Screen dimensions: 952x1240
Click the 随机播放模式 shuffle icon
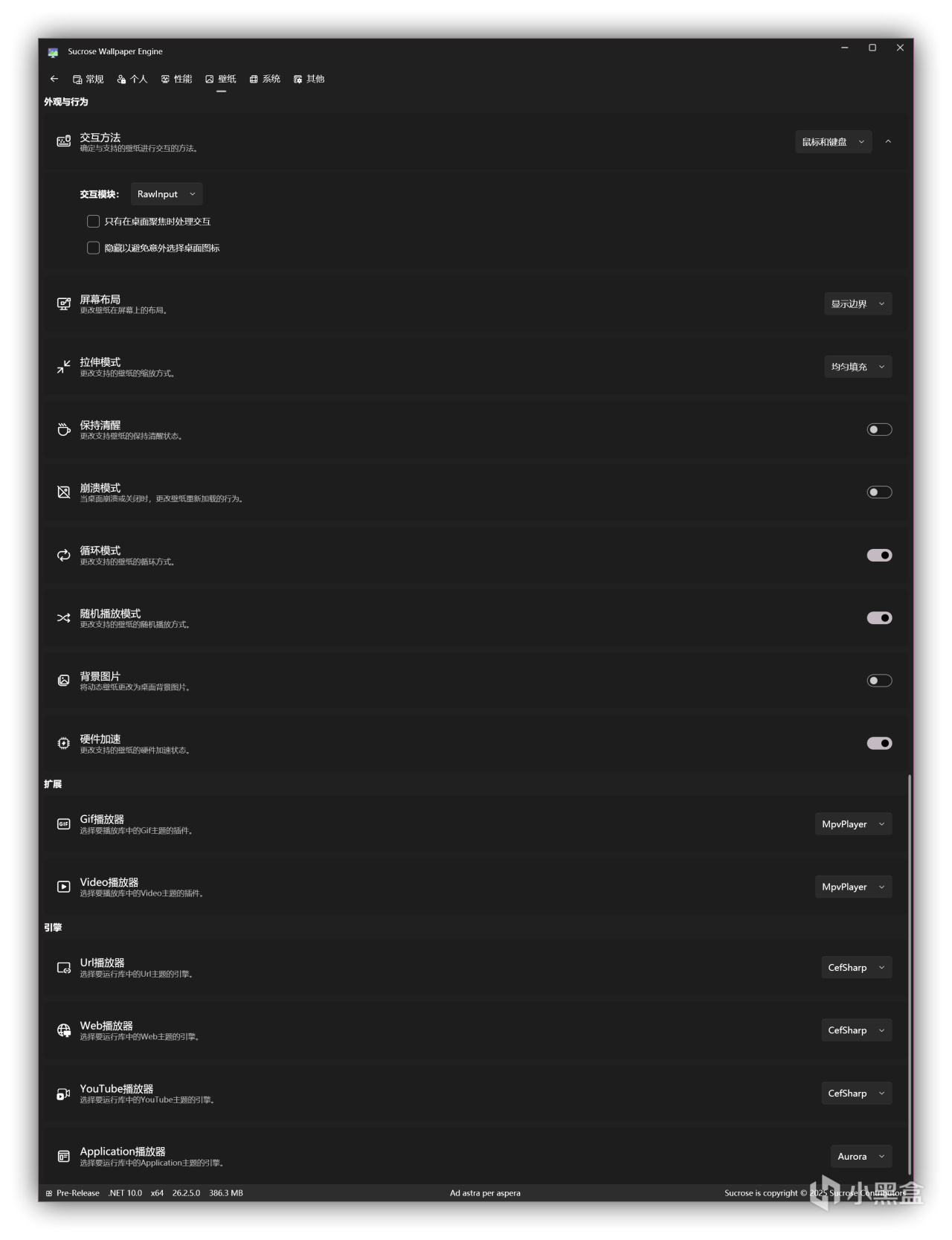(64, 618)
